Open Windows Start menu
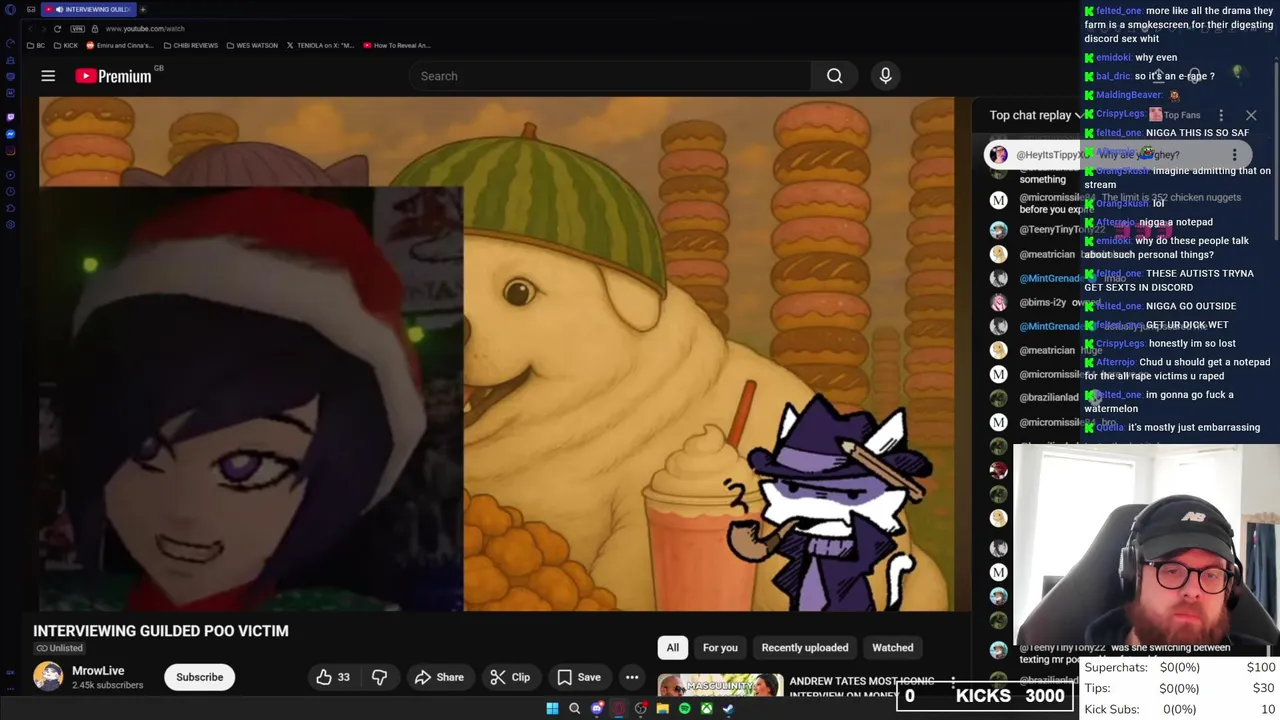The height and width of the screenshot is (720, 1280). coord(552,709)
